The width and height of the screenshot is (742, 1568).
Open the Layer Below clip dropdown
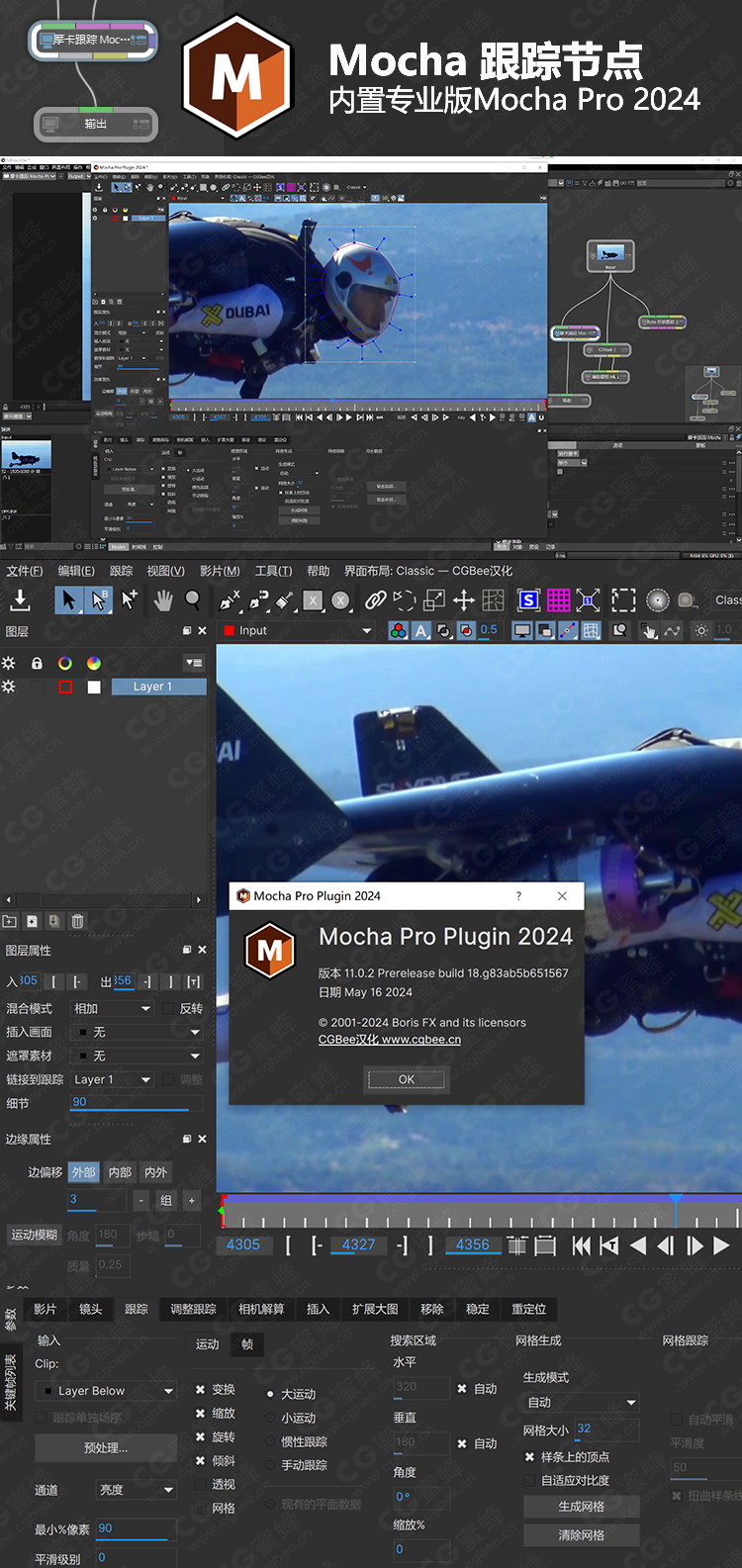pos(106,1391)
